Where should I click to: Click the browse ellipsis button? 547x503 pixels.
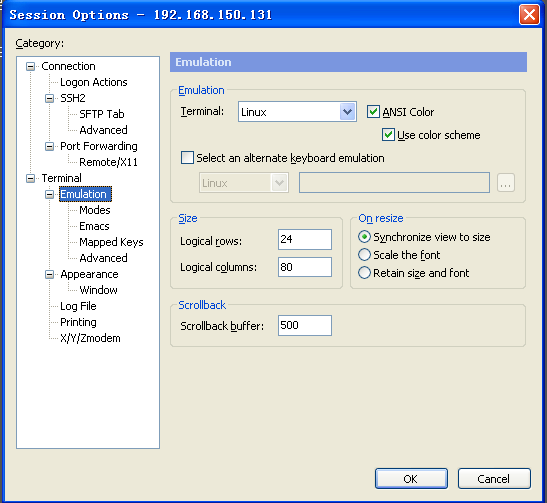pos(506,183)
